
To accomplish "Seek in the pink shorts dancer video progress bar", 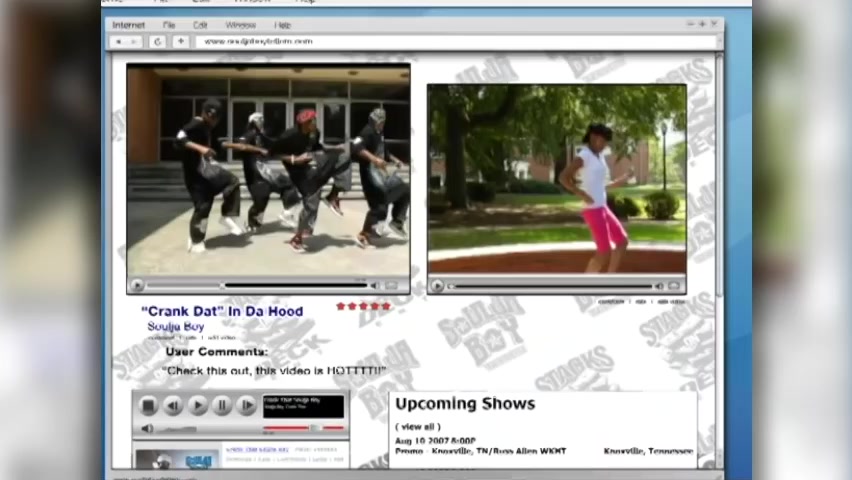I will pos(549,286).
